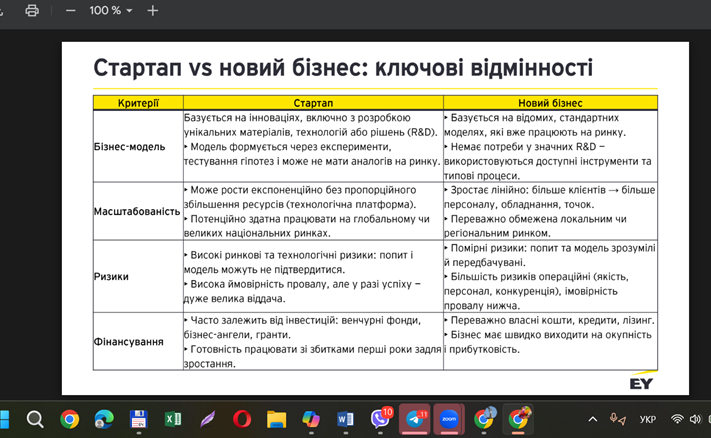
Task: Open Excel from the taskbar
Action: (173, 419)
